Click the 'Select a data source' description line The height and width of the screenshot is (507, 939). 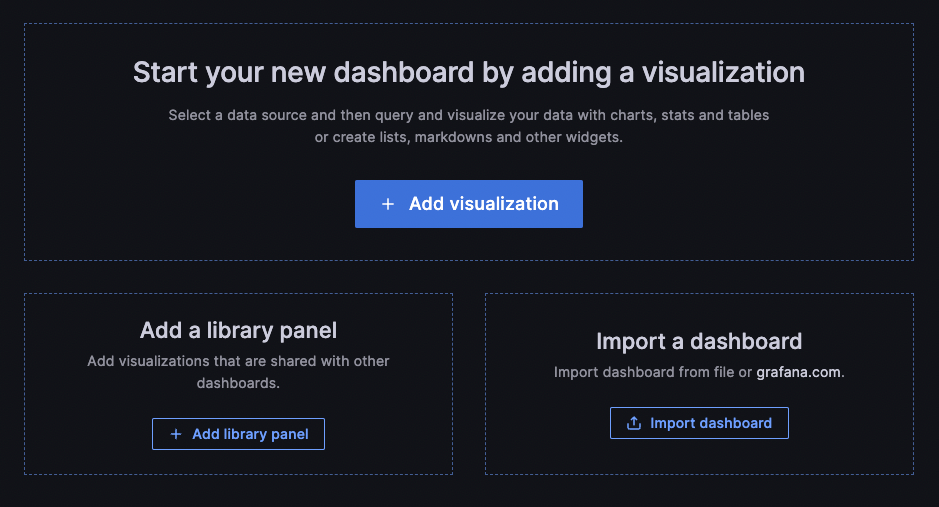(x=468, y=115)
